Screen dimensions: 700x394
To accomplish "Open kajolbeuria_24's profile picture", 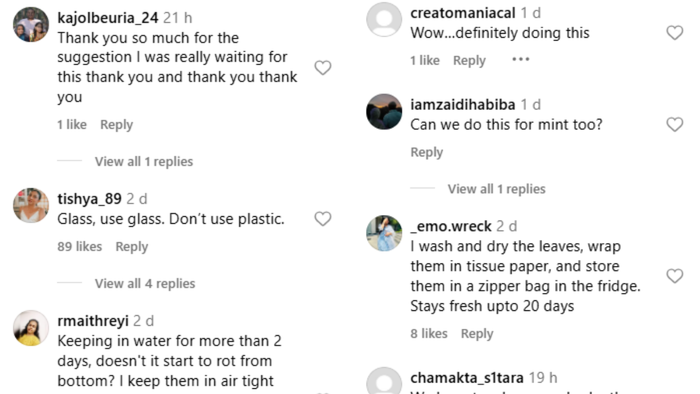I will coord(31,25).
